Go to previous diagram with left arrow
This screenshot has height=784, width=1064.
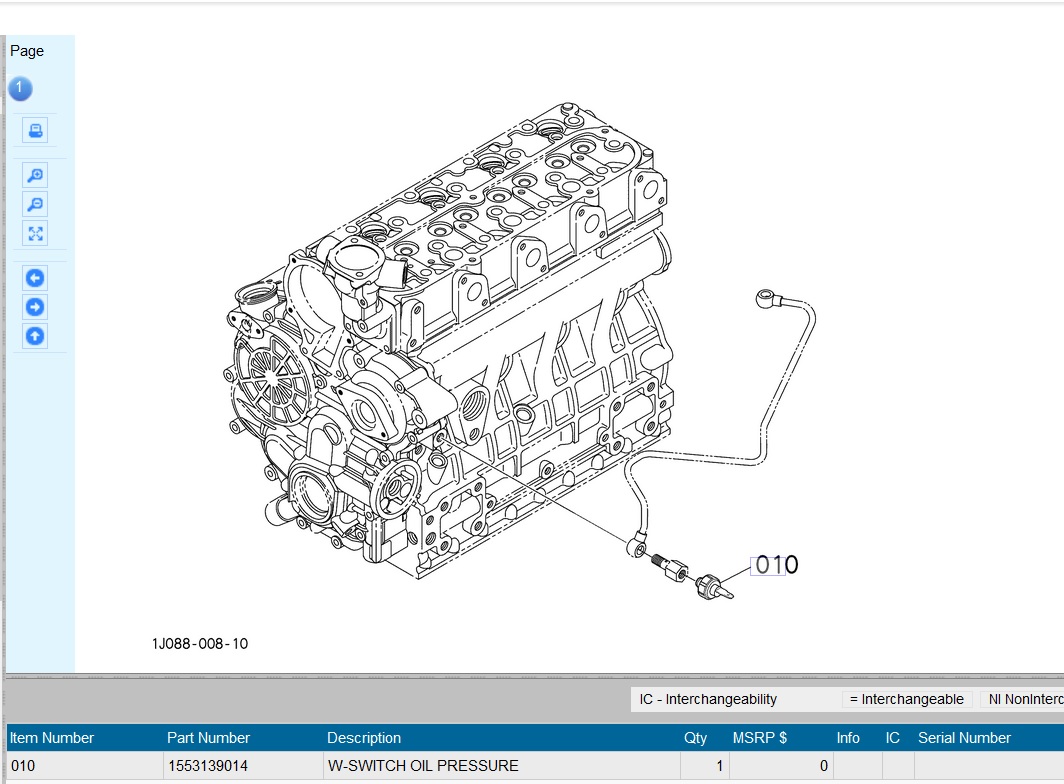[x=35, y=278]
